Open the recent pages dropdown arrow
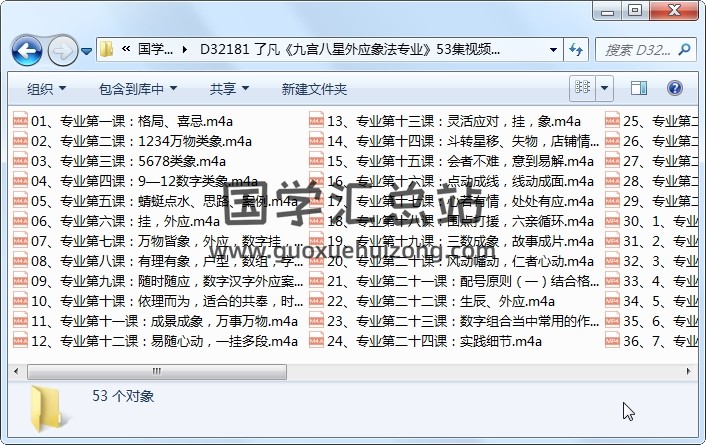The width and height of the screenshot is (706, 445). 87,49
